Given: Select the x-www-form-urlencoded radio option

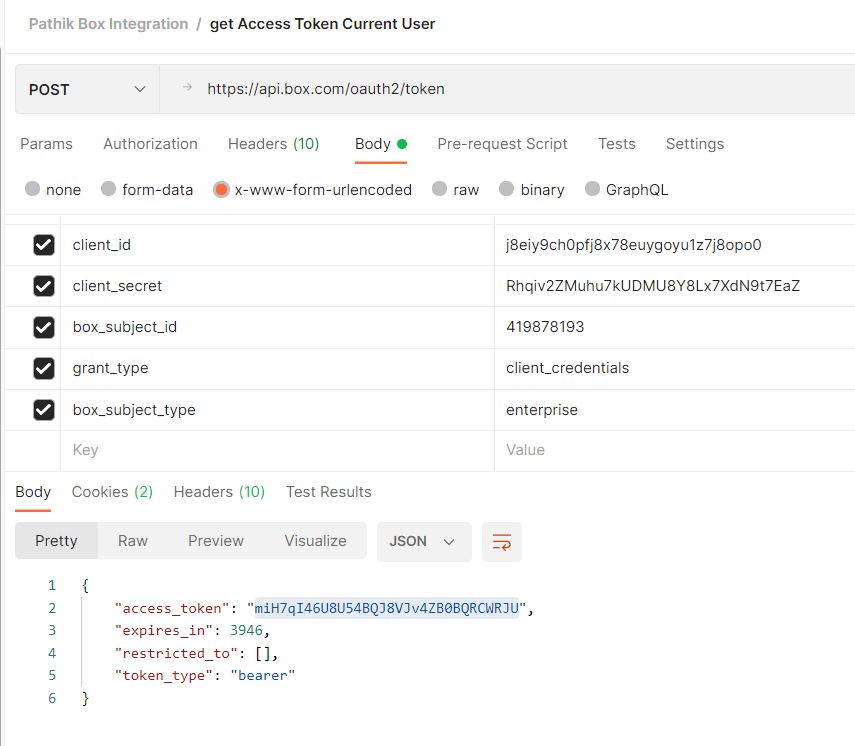Looking at the screenshot, I should 221,189.
